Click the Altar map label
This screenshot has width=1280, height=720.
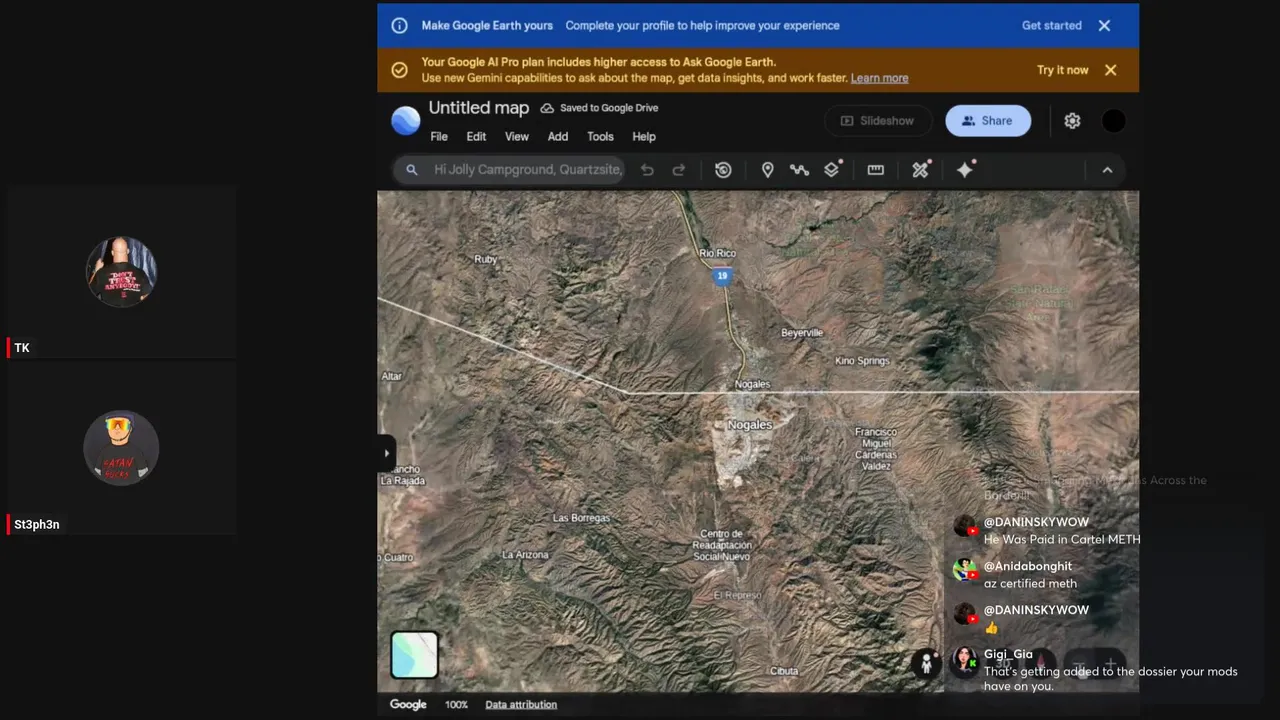(391, 376)
